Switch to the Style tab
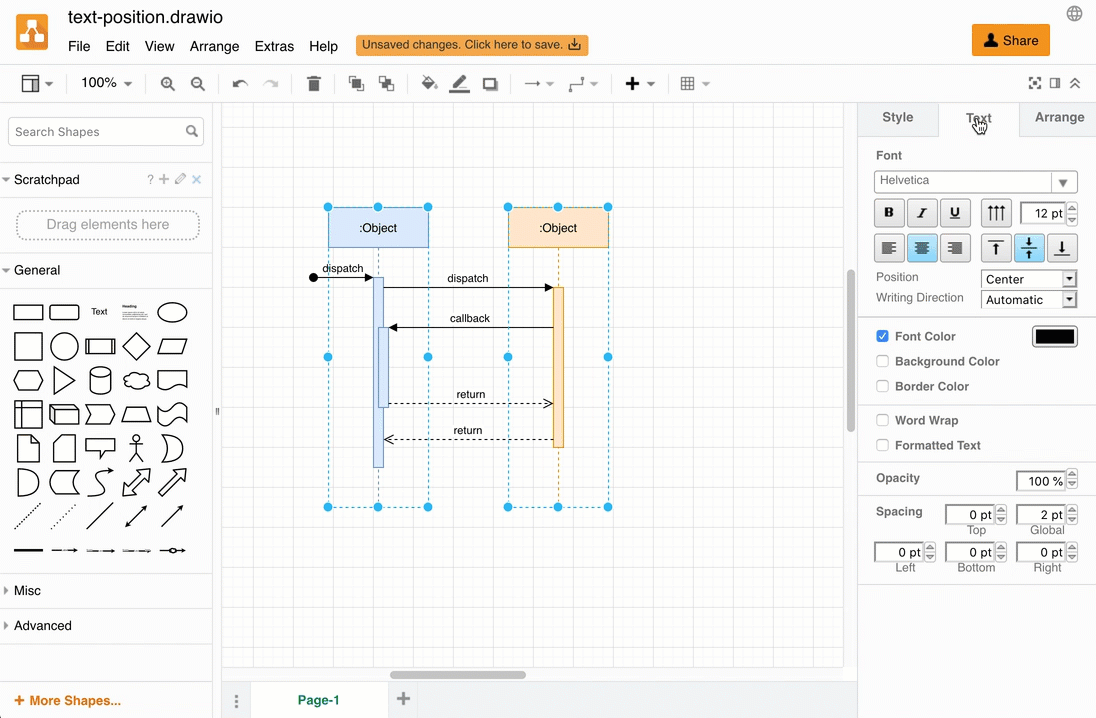The image size is (1096, 718). tap(897, 117)
